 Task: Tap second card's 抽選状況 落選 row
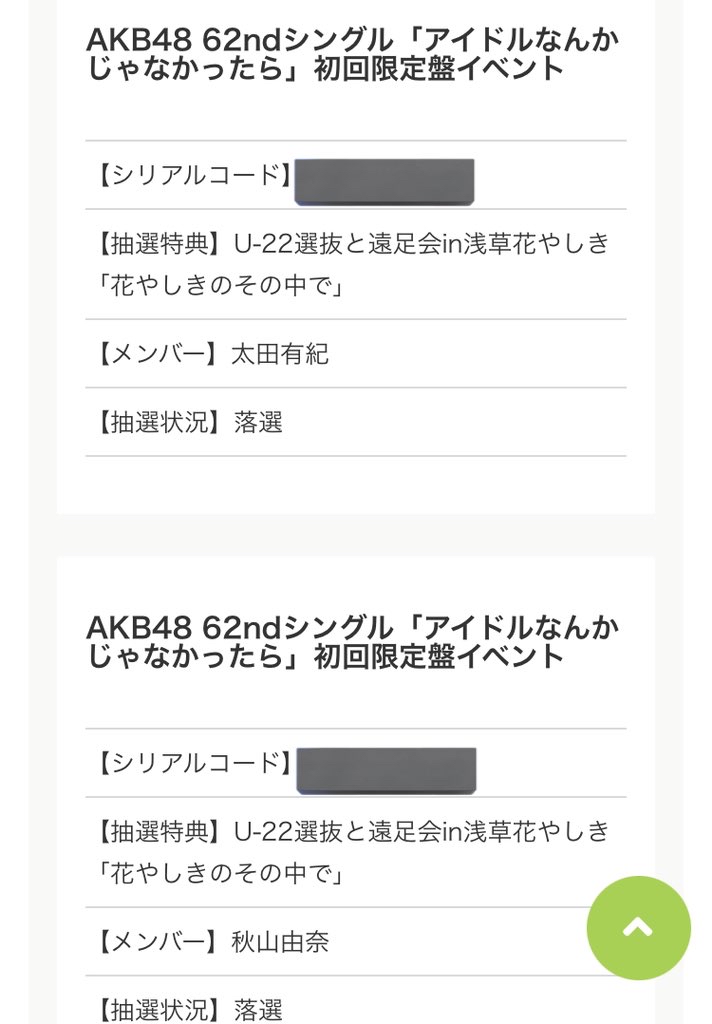(x=356, y=1006)
